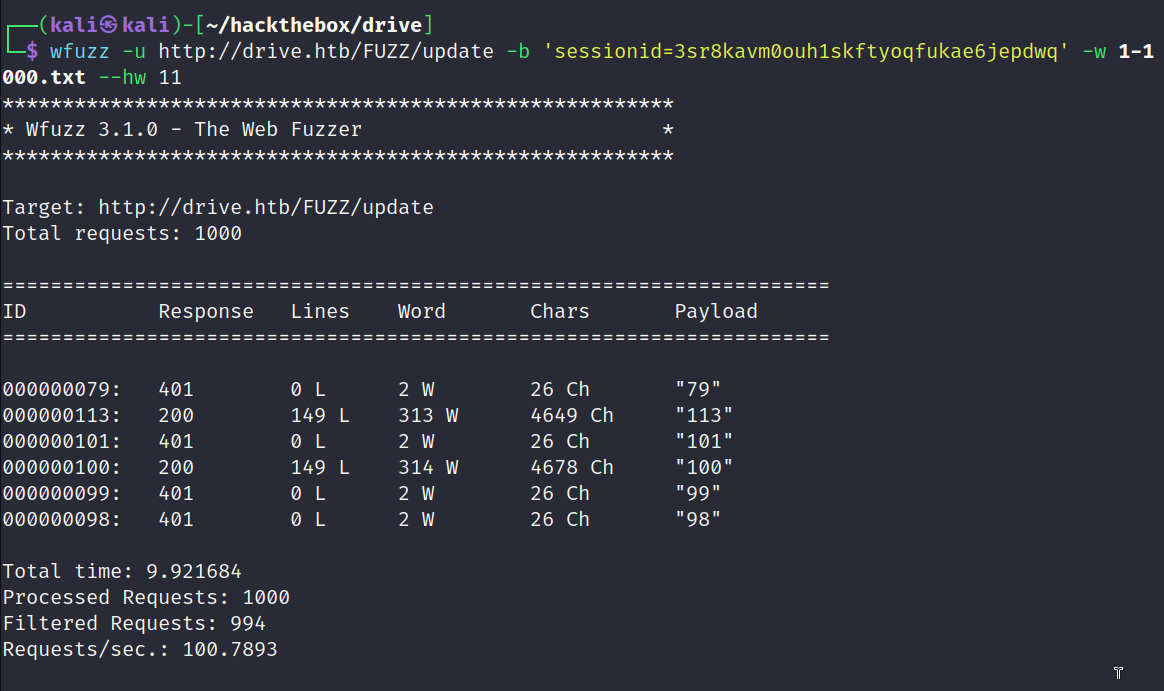Click the ~/hackthebox/drive path in prompt

(x=314, y=25)
